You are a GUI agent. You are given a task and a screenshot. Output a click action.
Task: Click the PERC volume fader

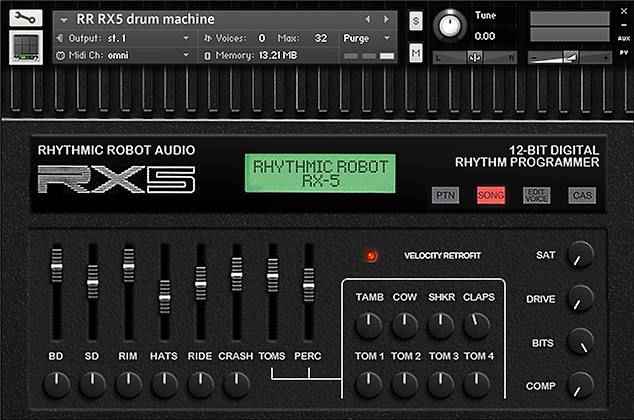309,285
